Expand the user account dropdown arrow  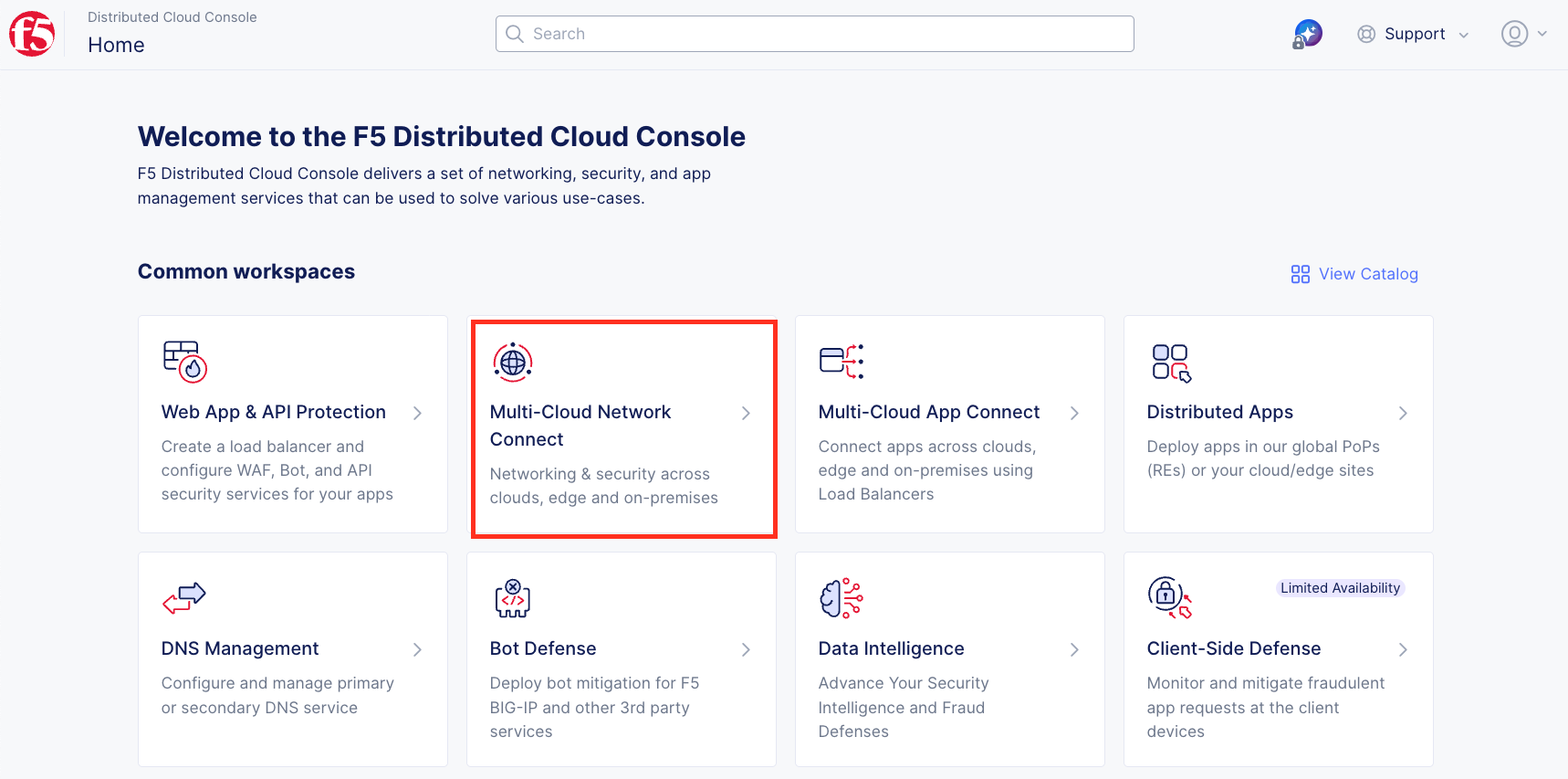point(1542,34)
